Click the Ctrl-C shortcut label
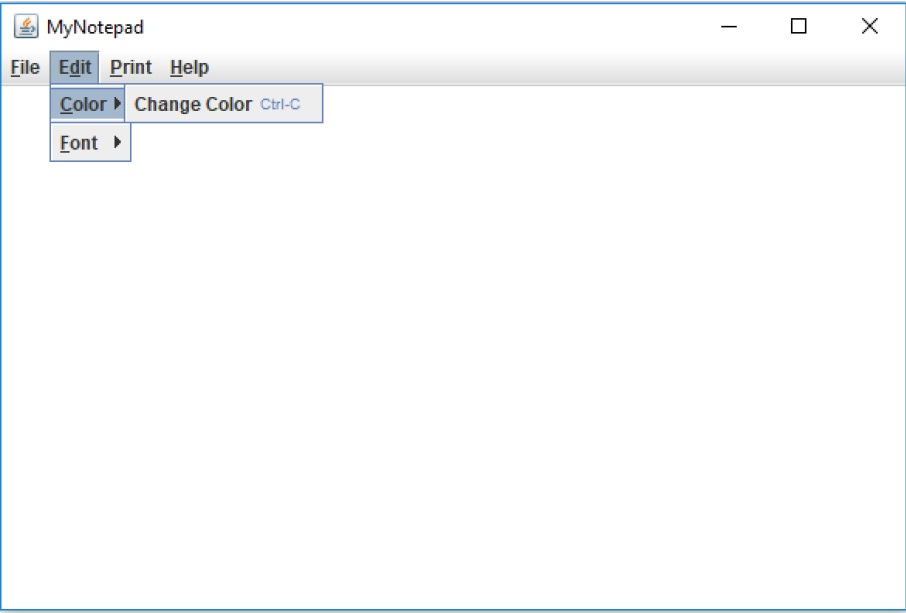This screenshot has height=613, width=906. (x=283, y=103)
